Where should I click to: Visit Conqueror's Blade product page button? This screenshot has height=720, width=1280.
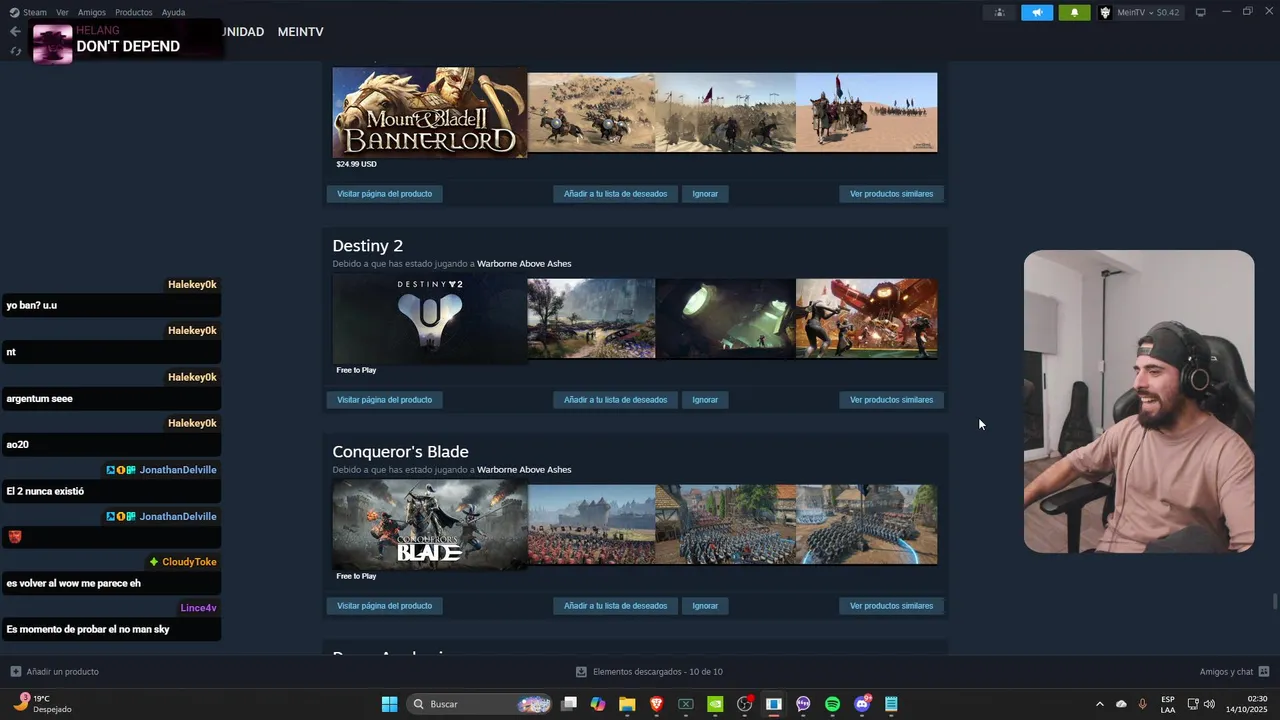(384, 606)
